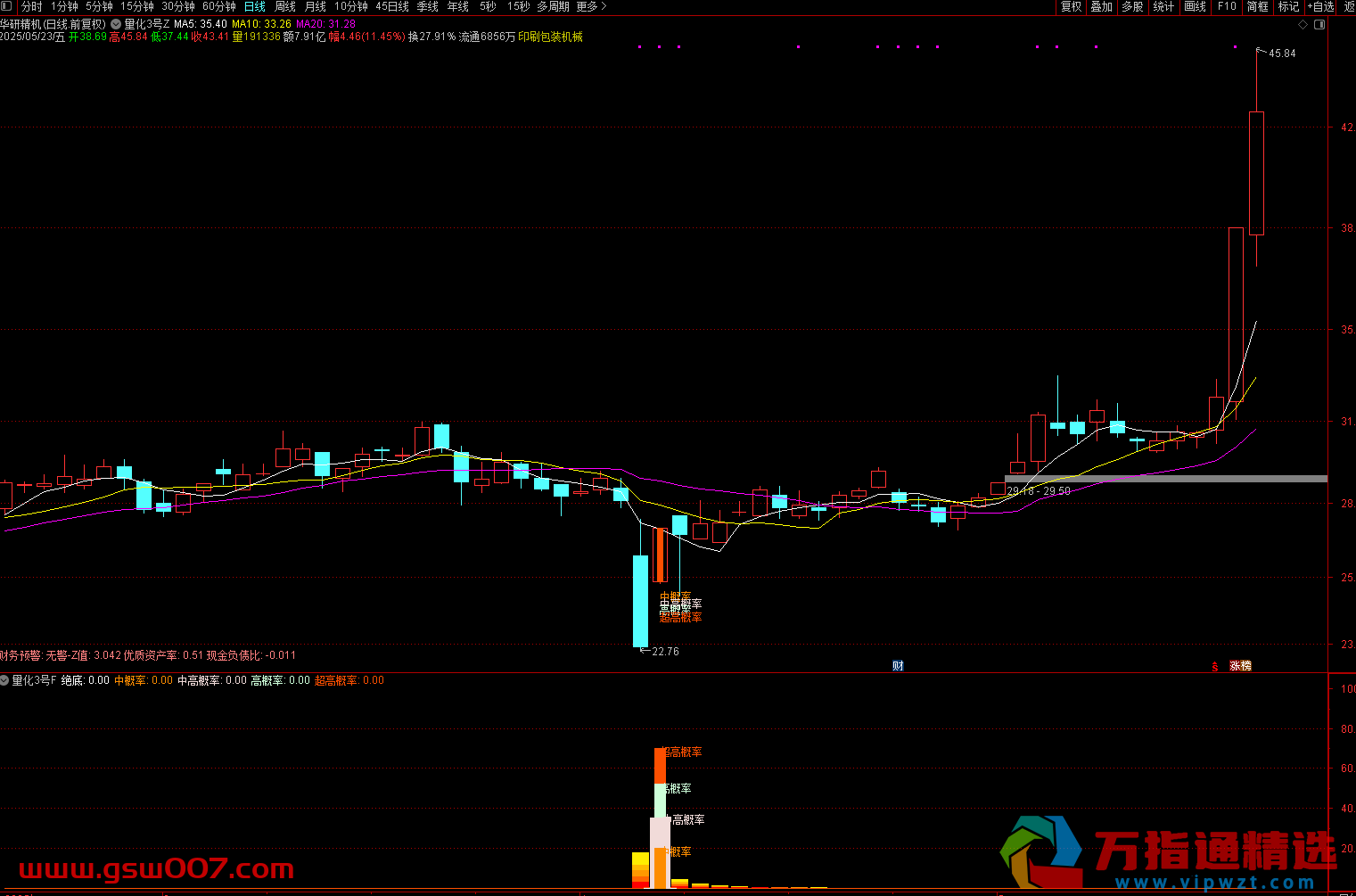Click the gray gap band on chart

tap(1166, 479)
